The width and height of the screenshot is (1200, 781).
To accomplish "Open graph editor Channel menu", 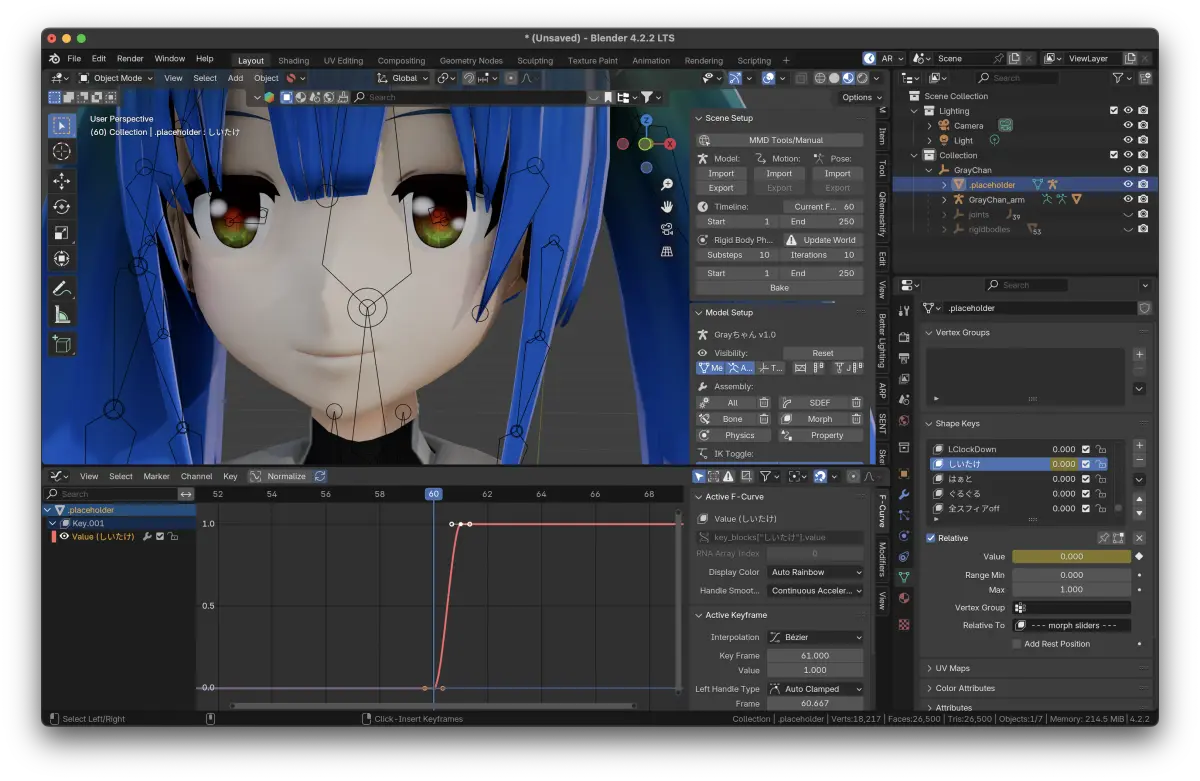I will click(x=196, y=476).
